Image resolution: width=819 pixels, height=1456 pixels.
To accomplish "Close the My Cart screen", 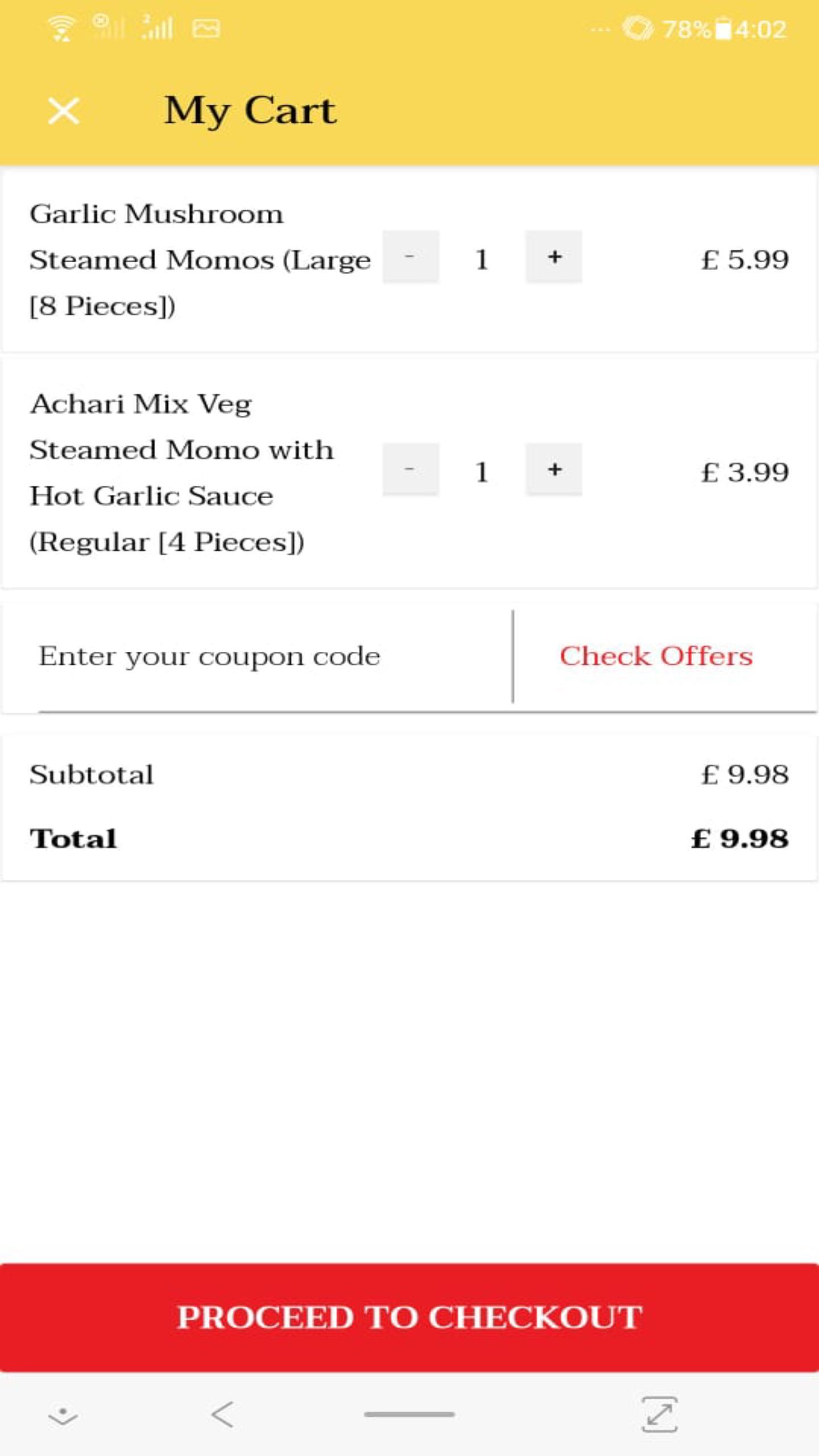I will pos(64,110).
